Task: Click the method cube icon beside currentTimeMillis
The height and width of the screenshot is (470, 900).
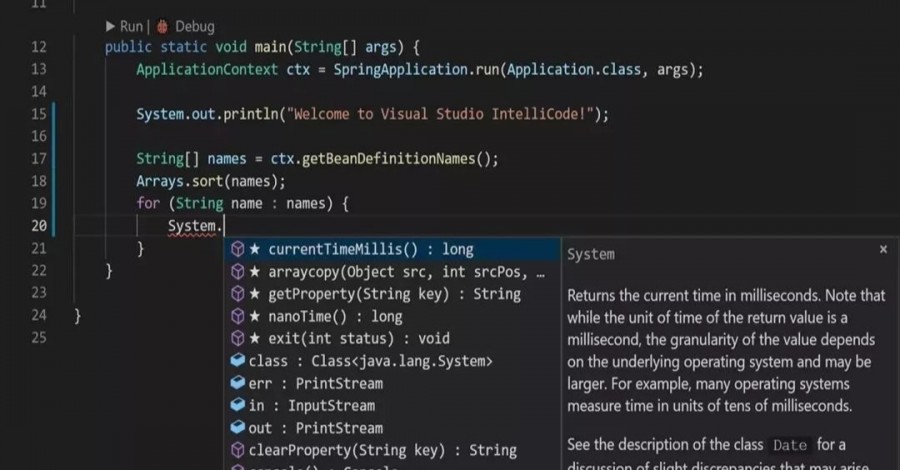Action: (238, 249)
